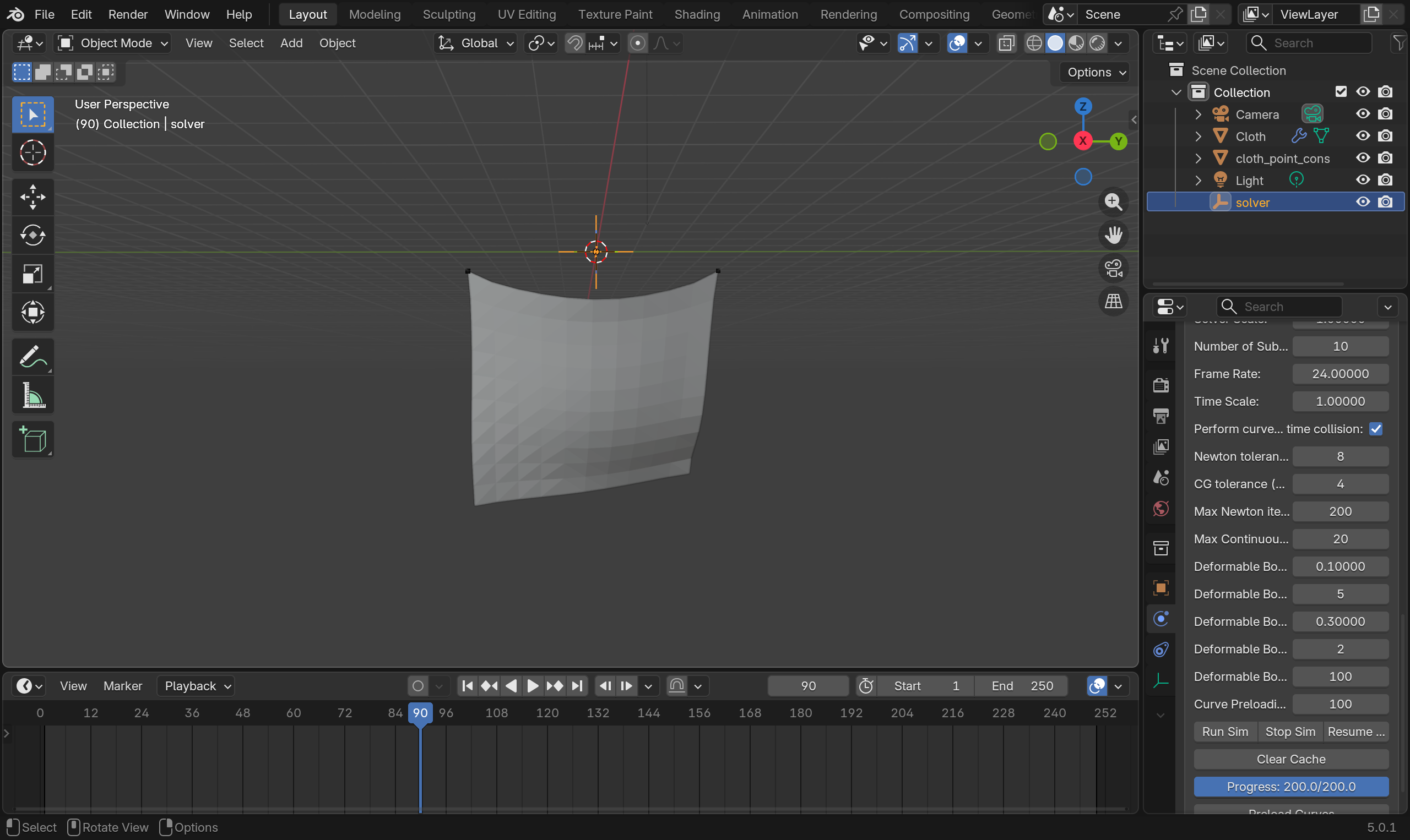The width and height of the screenshot is (1410, 840).
Task: Switch to orthographic grid view icon
Action: click(1113, 301)
